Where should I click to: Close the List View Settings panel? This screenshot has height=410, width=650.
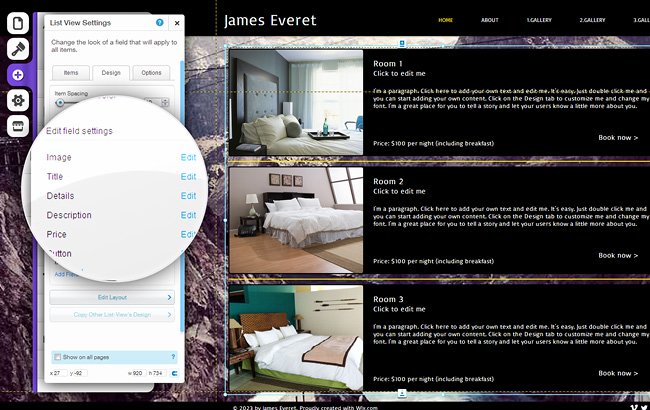click(x=177, y=23)
